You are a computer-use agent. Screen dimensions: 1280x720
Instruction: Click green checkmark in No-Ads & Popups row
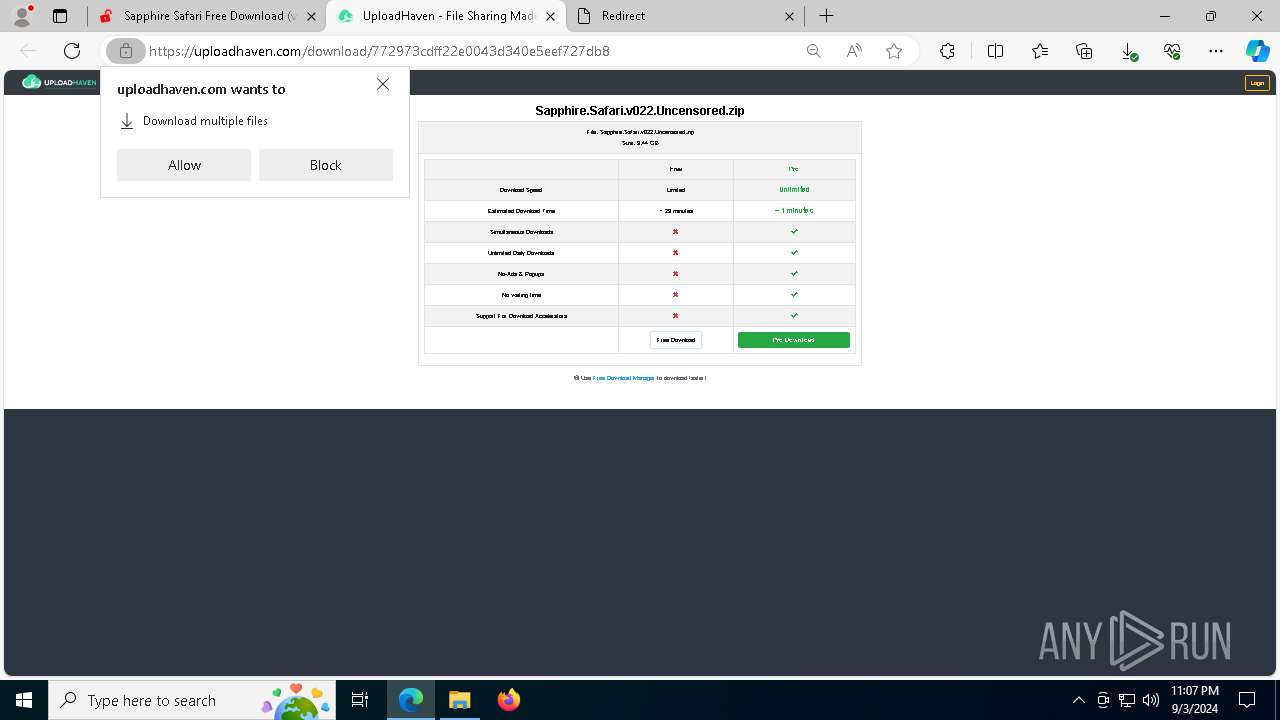[794, 274]
